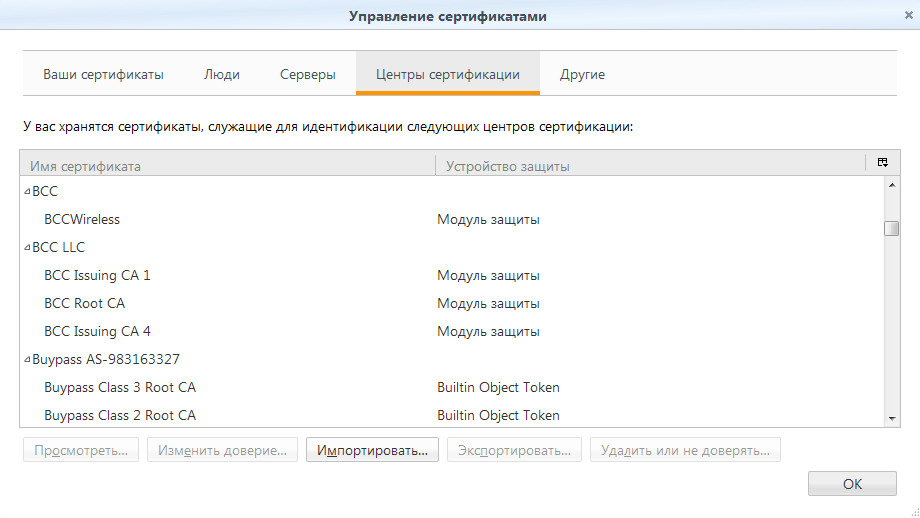Open the Люди tab
This screenshot has width=920, height=518.
point(221,75)
